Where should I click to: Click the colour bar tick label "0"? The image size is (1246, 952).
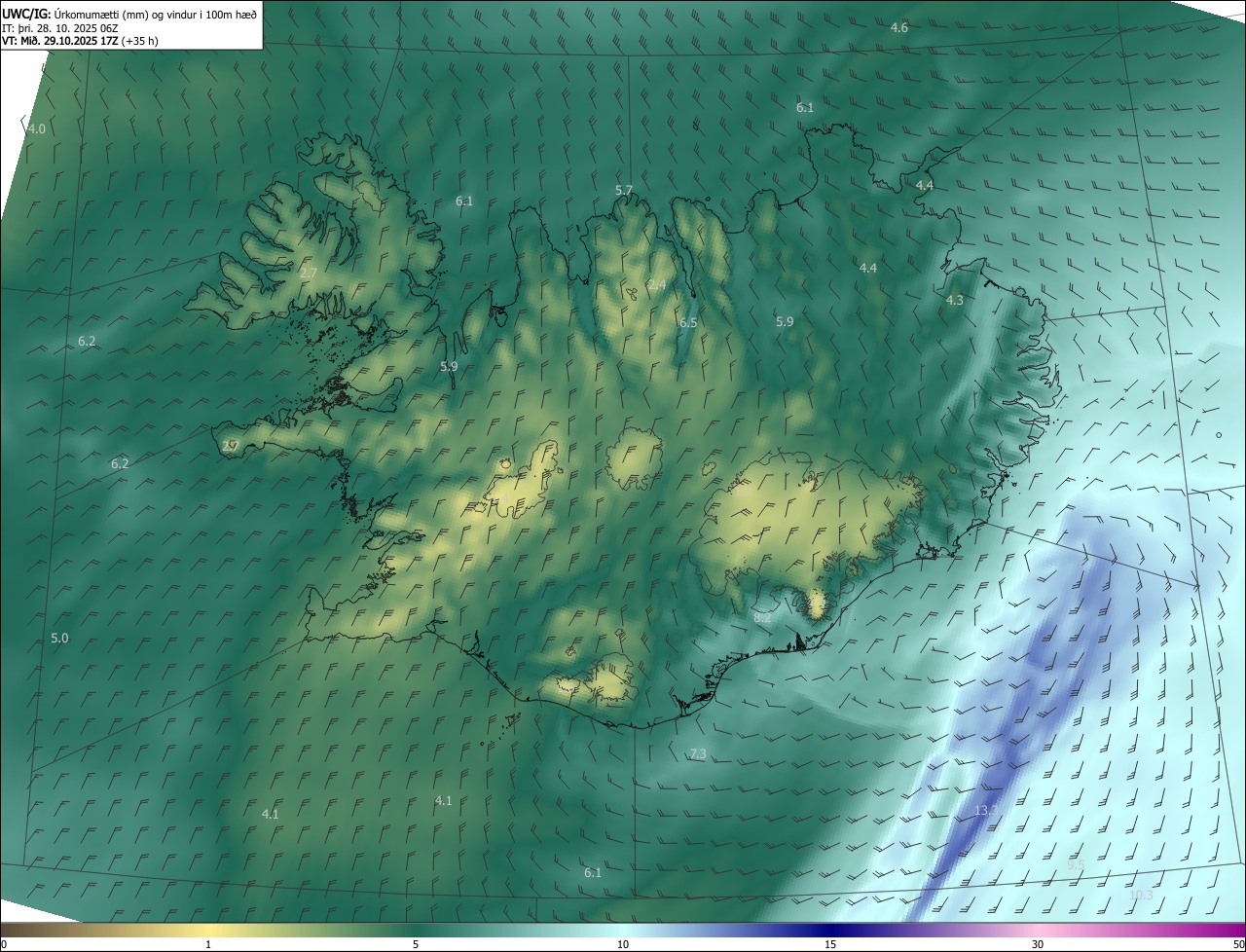[x=4, y=944]
